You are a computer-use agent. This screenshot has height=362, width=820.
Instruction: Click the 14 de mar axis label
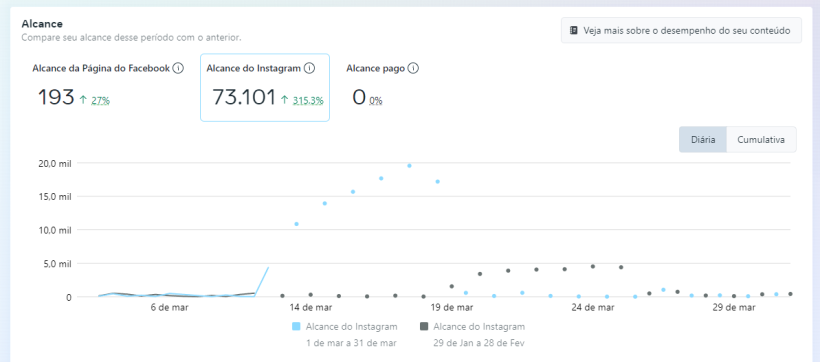(x=311, y=308)
